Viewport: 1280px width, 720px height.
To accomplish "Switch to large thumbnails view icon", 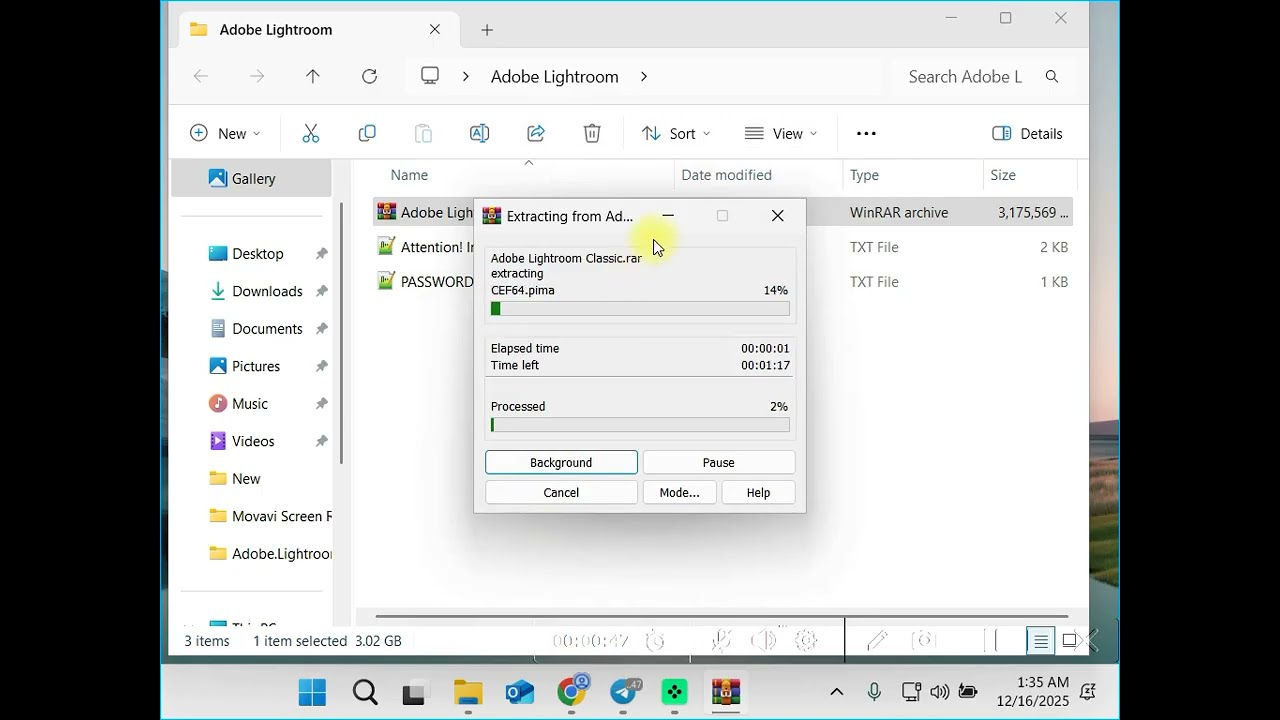I will point(1069,641).
